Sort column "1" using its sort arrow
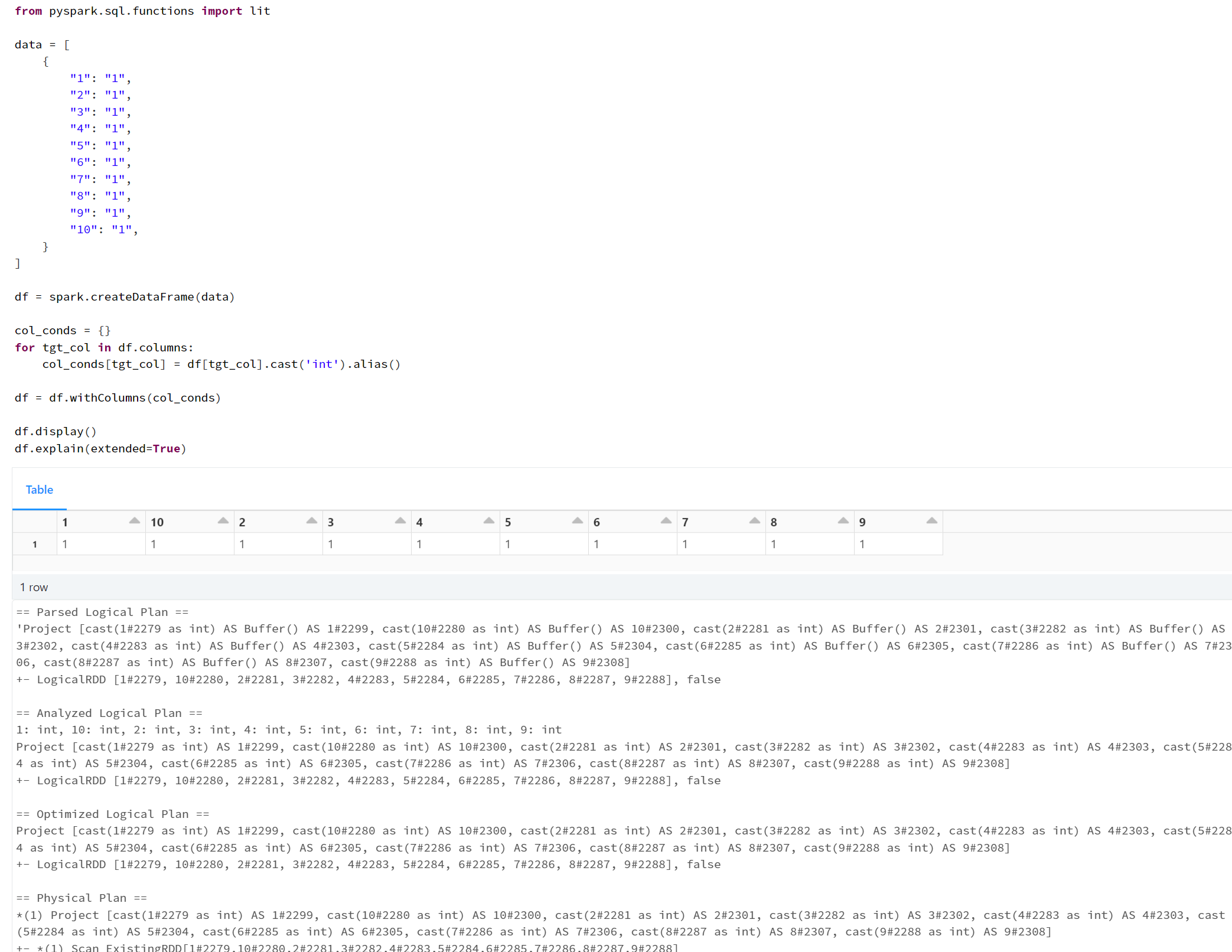The image size is (1232, 952). point(135,521)
